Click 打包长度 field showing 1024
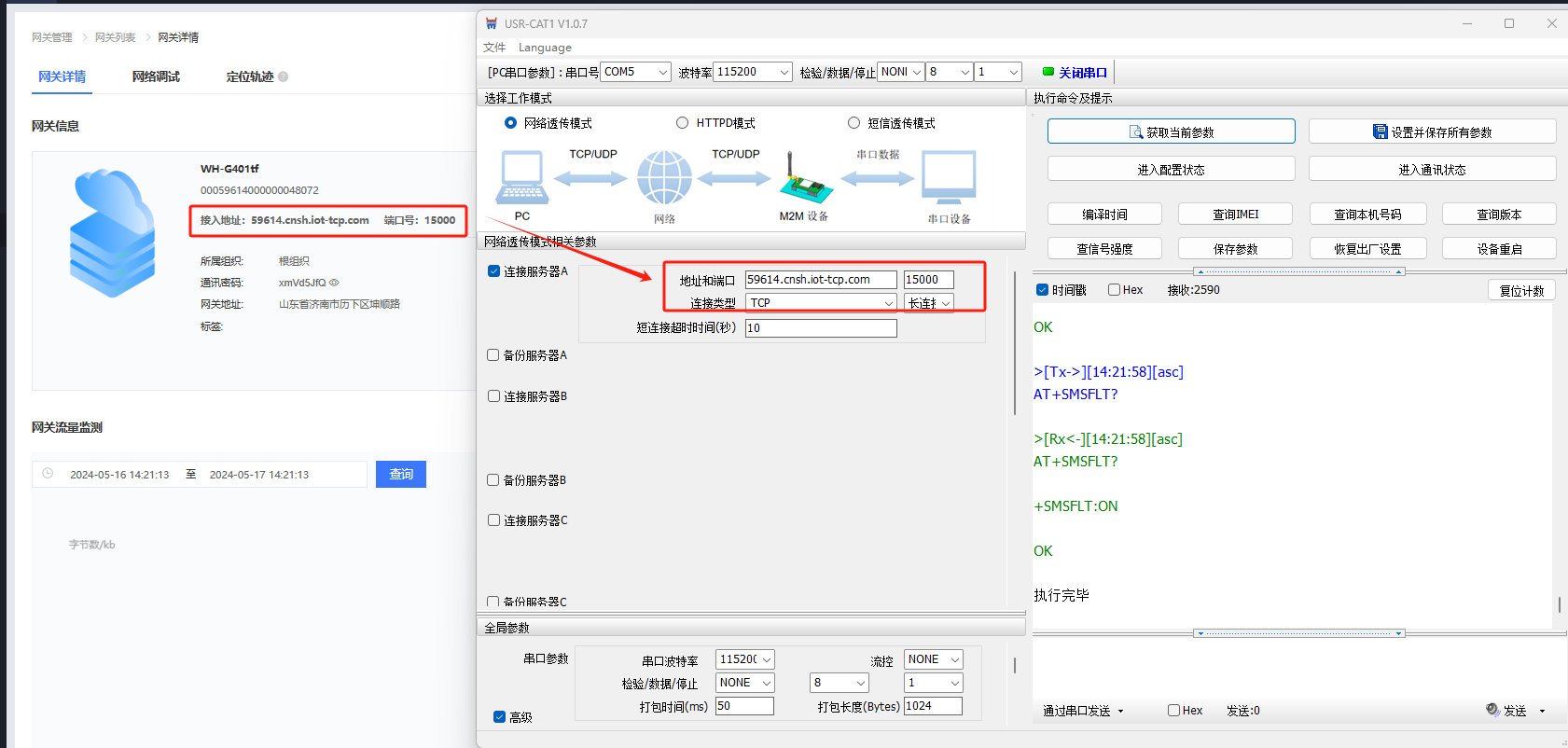Screen dimensions: 1568x748 point(934,706)
